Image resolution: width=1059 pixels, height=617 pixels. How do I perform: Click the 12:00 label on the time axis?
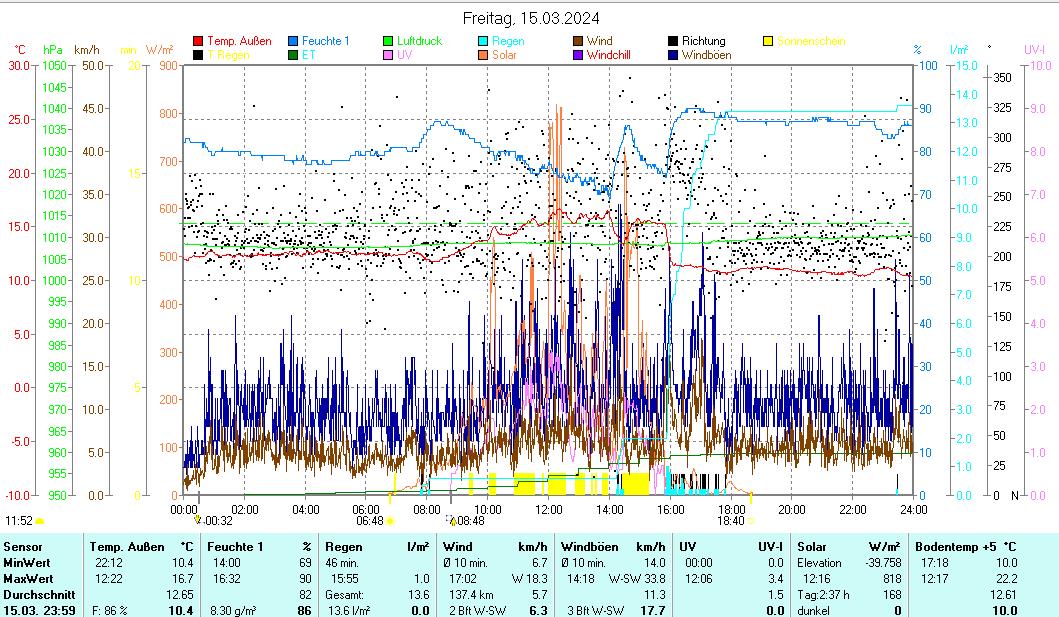[549, 509]
